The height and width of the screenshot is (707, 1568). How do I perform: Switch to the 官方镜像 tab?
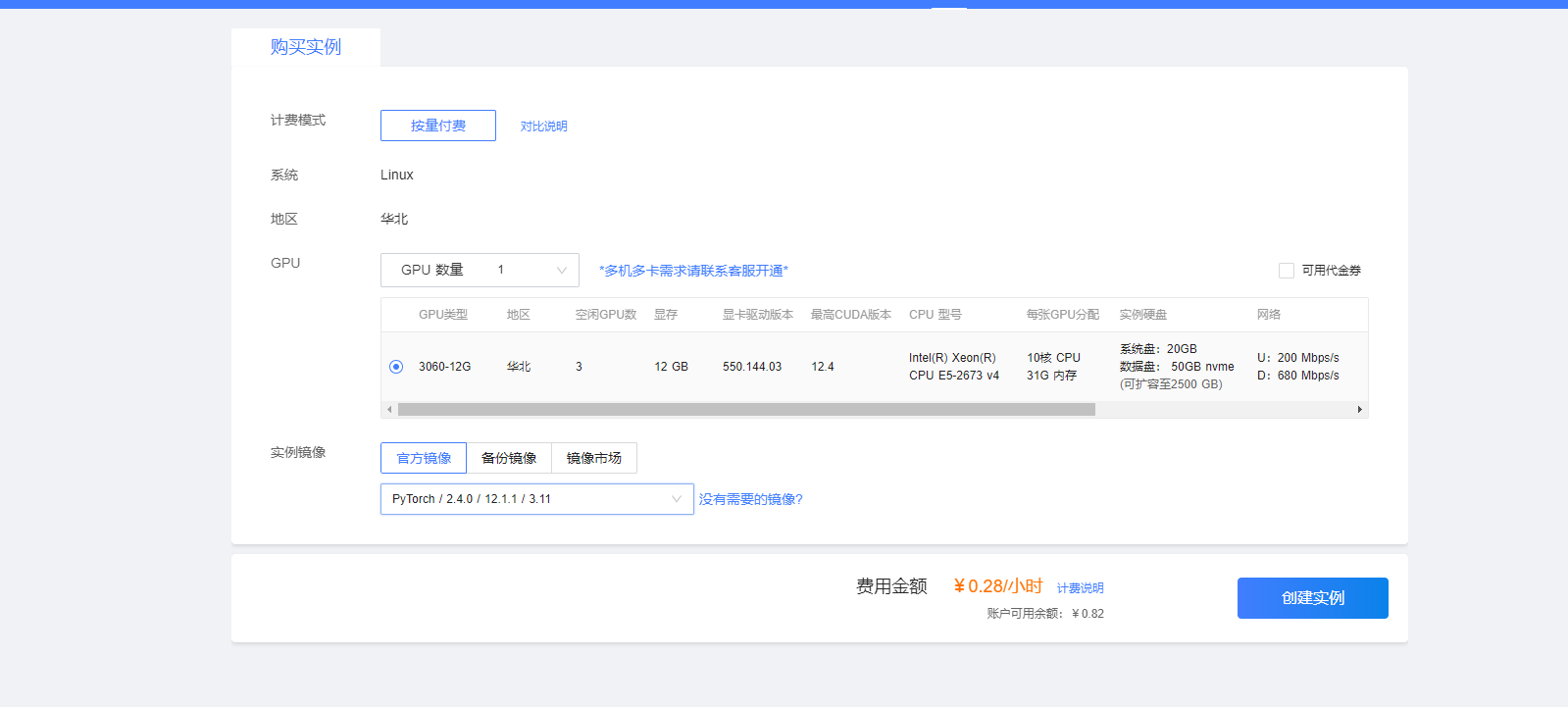point(424,458)
